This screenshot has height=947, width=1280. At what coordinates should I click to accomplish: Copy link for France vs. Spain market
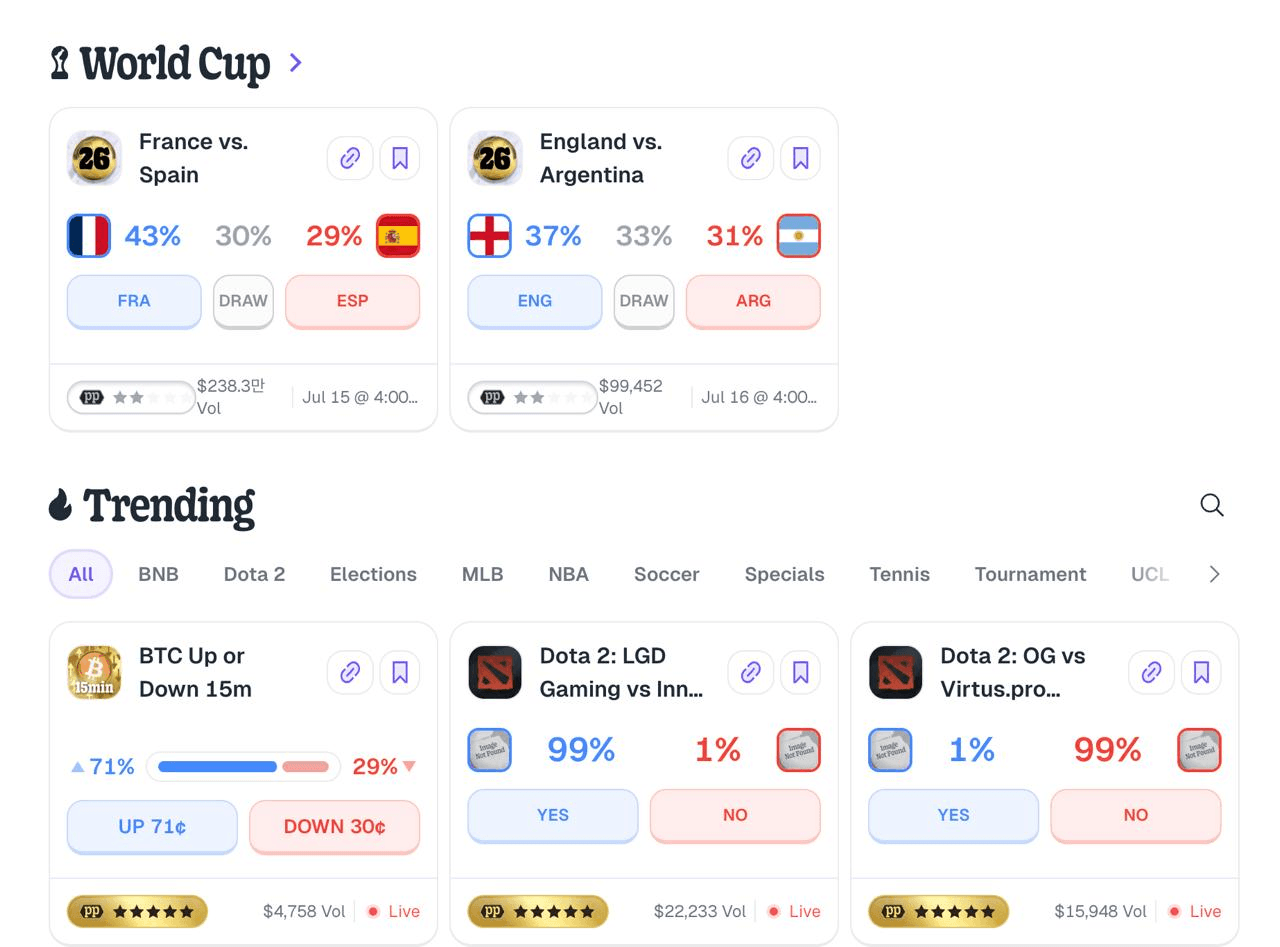coord(350,158)
